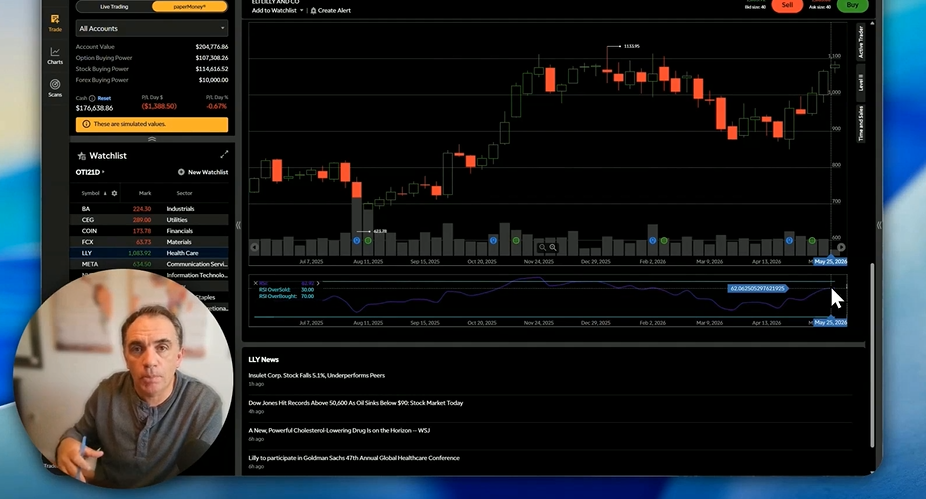Open the Active Trader side tab
926x499 pixels.
pos(860,42)
